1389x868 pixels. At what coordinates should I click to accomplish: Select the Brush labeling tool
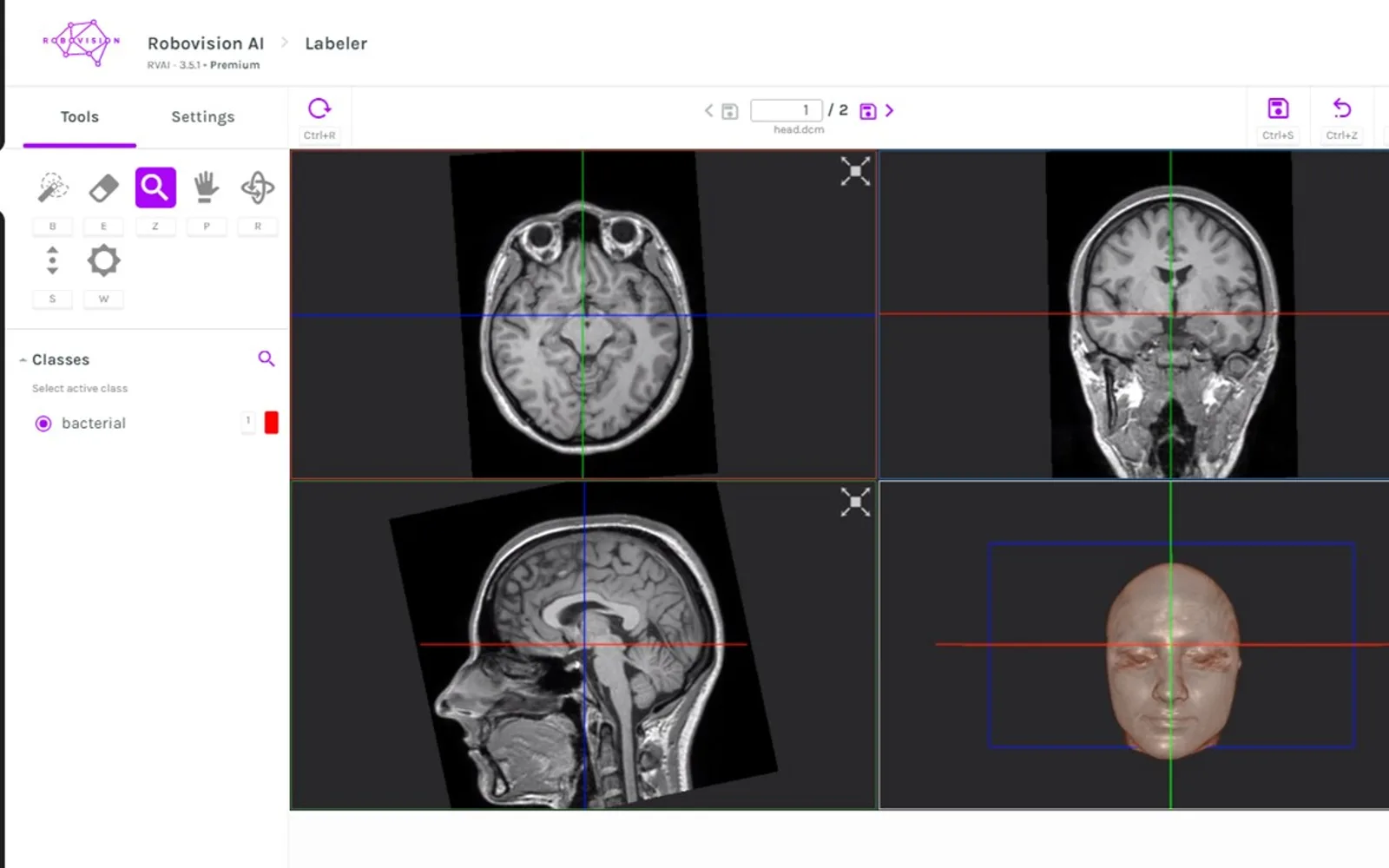53,187
